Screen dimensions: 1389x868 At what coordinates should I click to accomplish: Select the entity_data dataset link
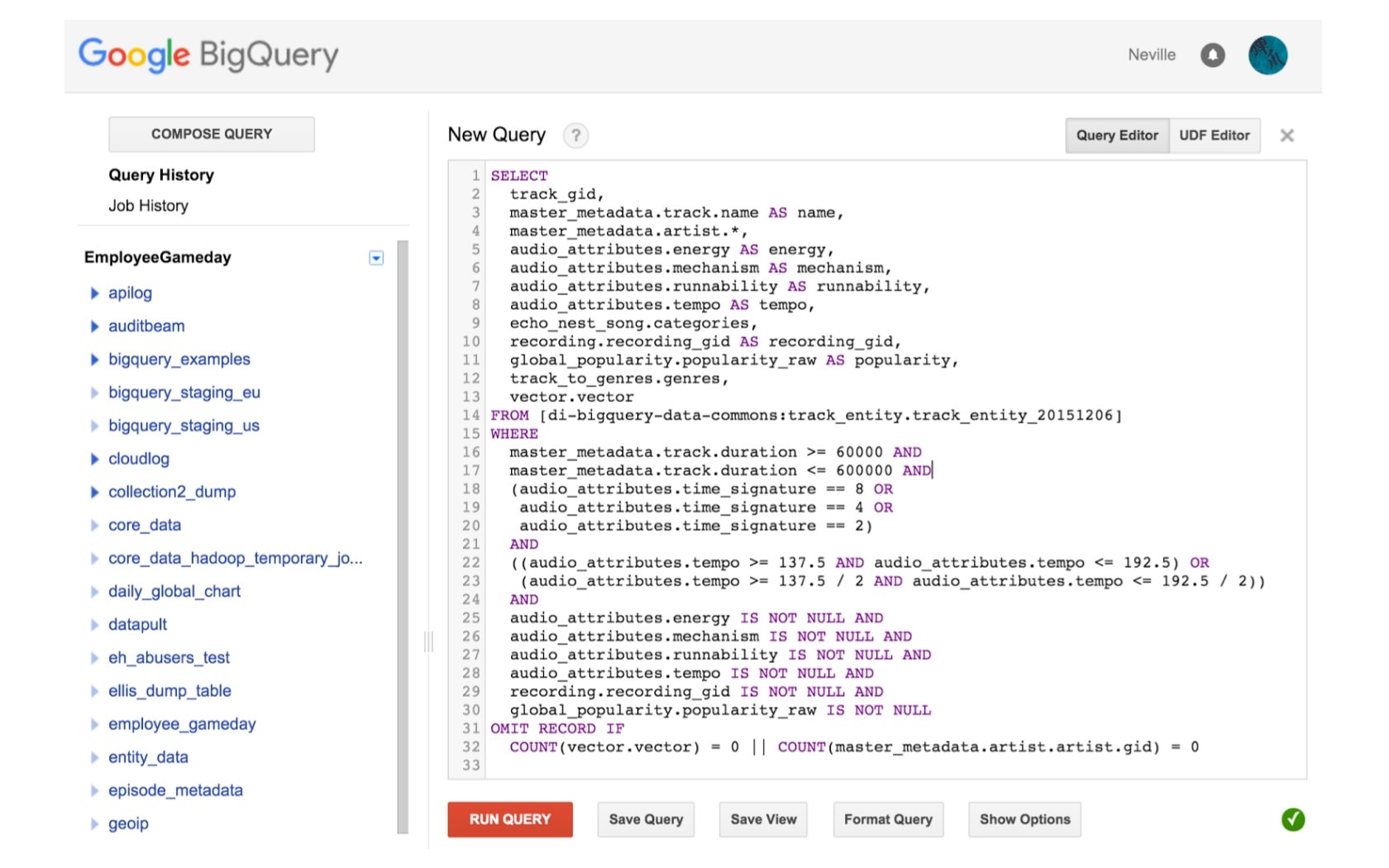click(148, 757)
